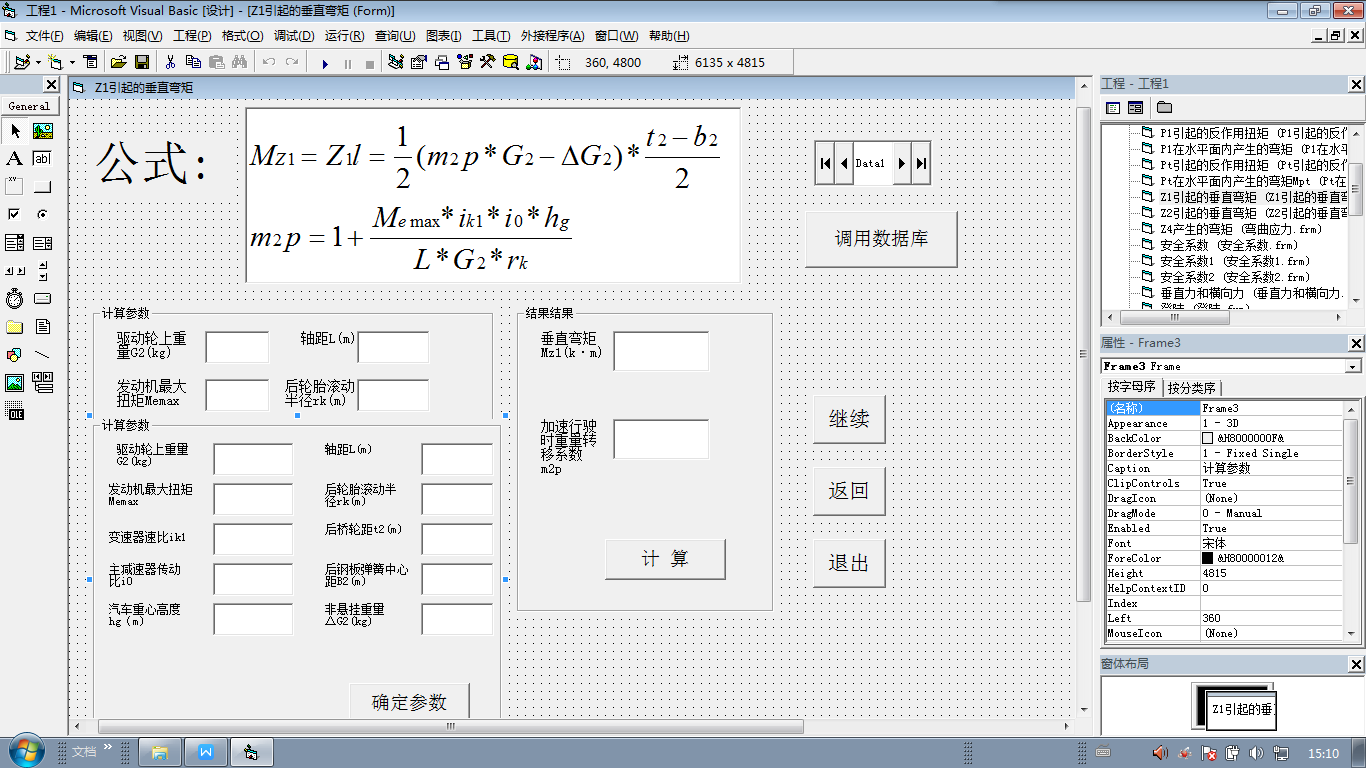Image resolution: width=1366 pixels, height=768 pixels.
Task: Expand the Add Standard EXE Project dropdown arrow
Action: 37,62
